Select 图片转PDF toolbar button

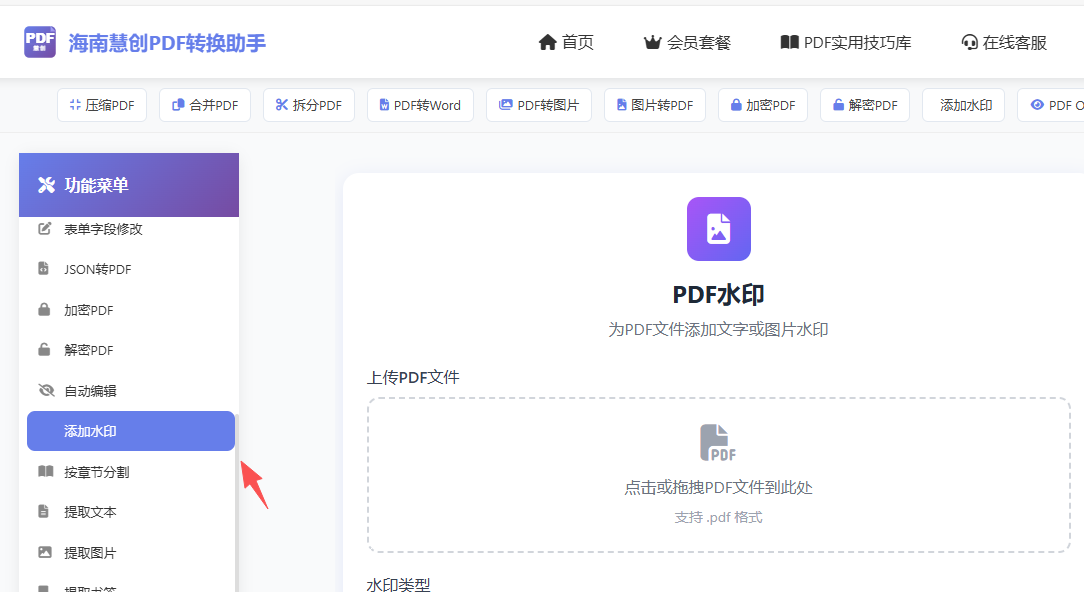click(655, 105)
